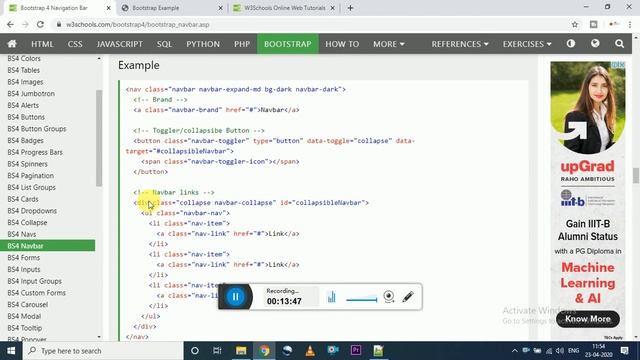Open BS4 Spinners in sidebar
The height and width of the screenshot is (360, 640).
tap(27, 164)
